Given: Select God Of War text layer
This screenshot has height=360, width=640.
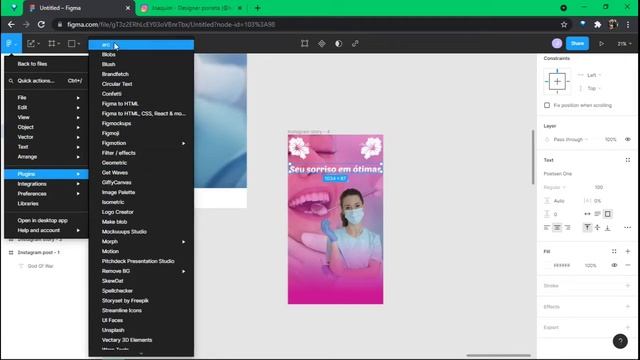Looking at the screenshot, I should 40,266.
